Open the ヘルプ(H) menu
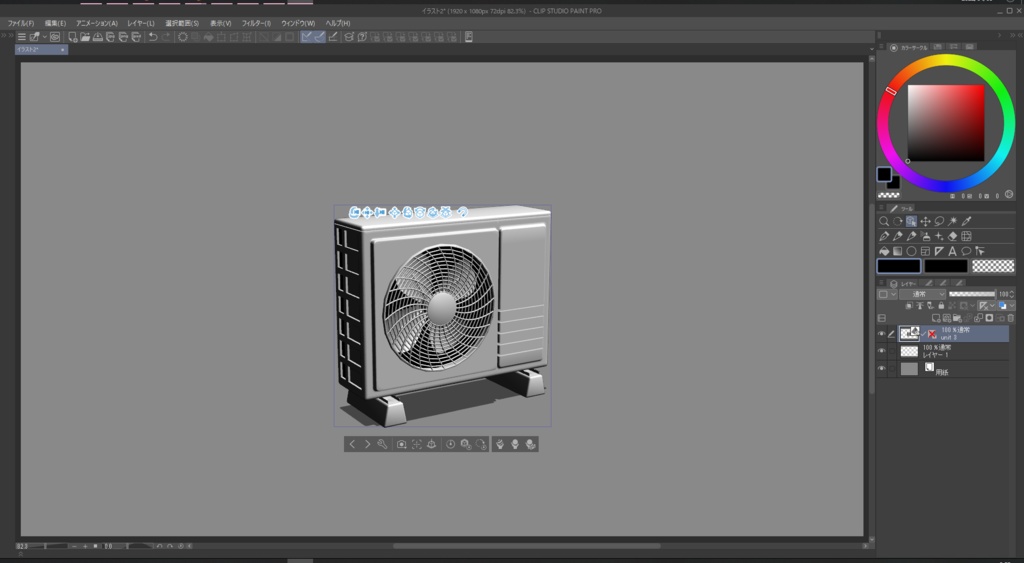The image size is (1024, 563). (x=338, y=24)
